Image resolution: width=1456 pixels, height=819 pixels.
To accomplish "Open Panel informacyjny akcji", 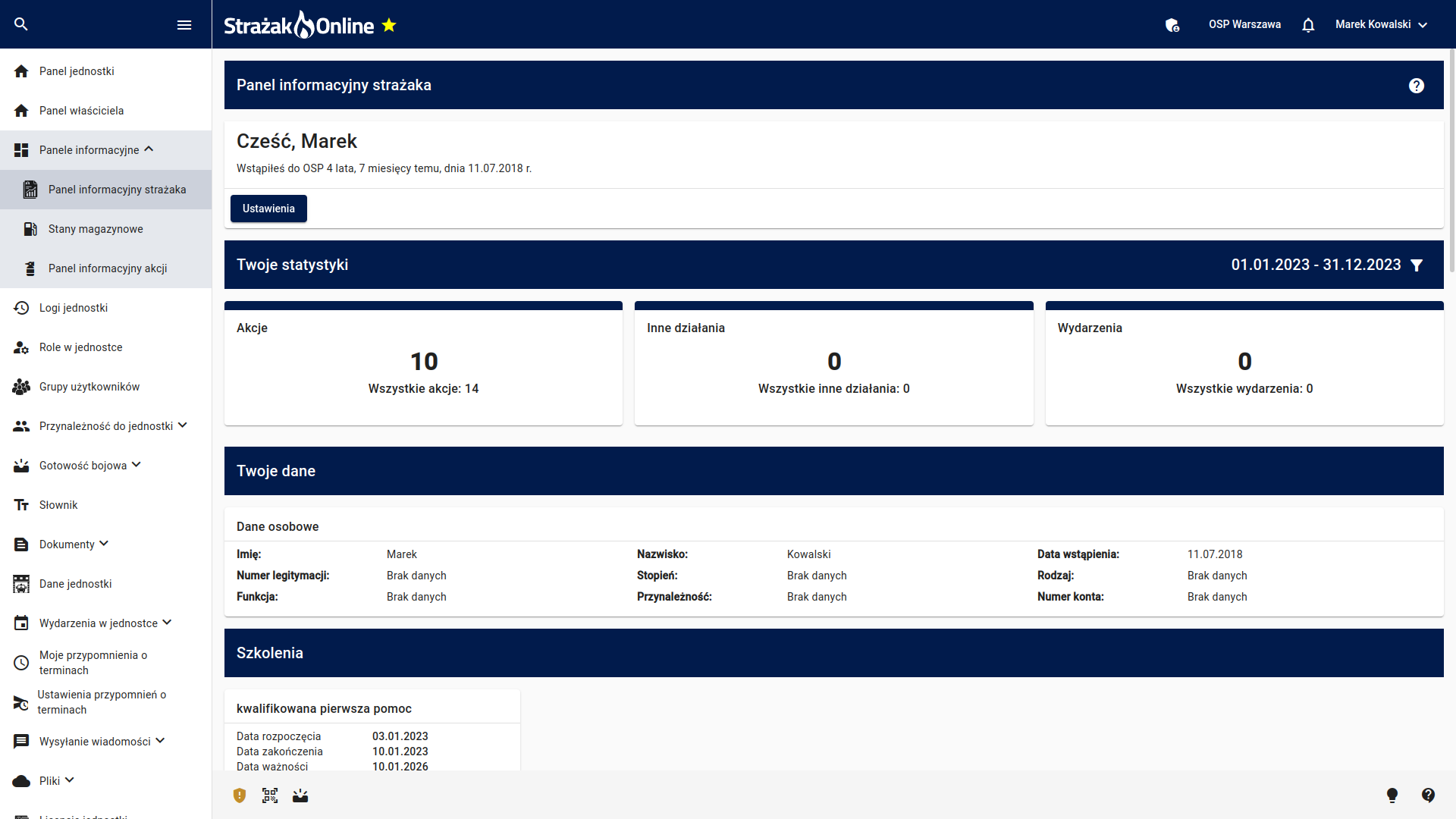I will click(105, 268).
